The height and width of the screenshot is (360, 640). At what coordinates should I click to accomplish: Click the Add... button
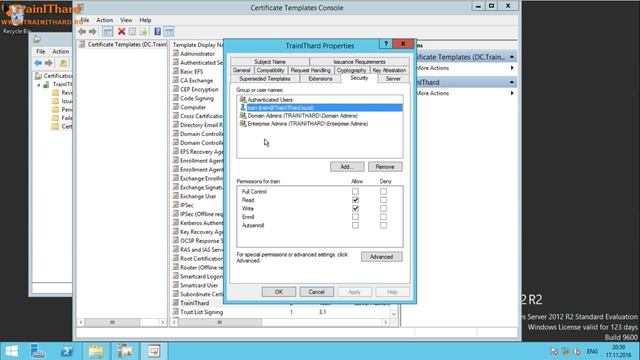[x=347, y=167]
